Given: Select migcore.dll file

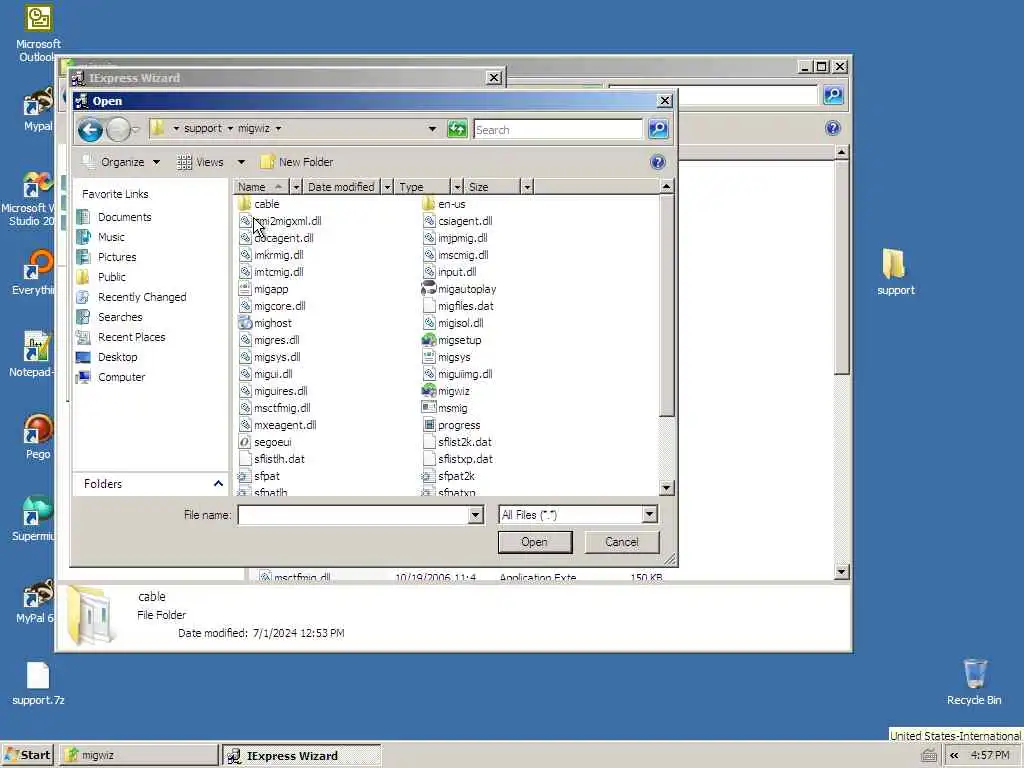Looking at the screenshot, I should click(272, 306).
